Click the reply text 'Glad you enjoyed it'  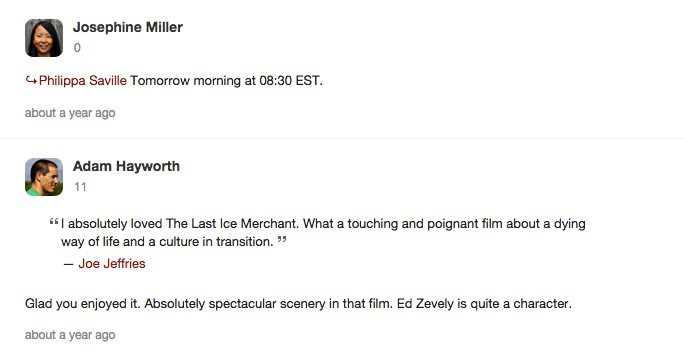click(x=82, y=304)
